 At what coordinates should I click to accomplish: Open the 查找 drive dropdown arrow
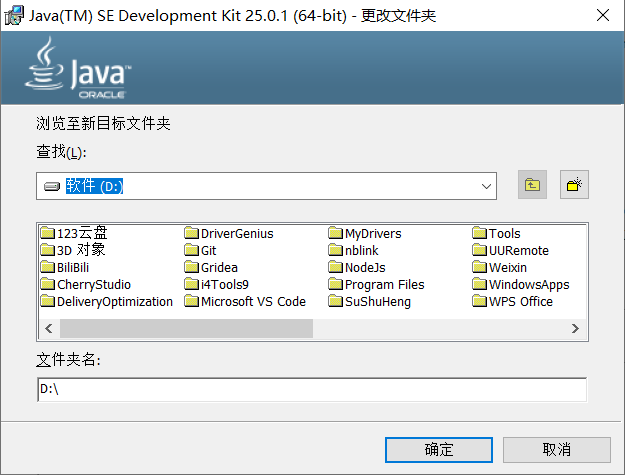[x=486, y=186]
